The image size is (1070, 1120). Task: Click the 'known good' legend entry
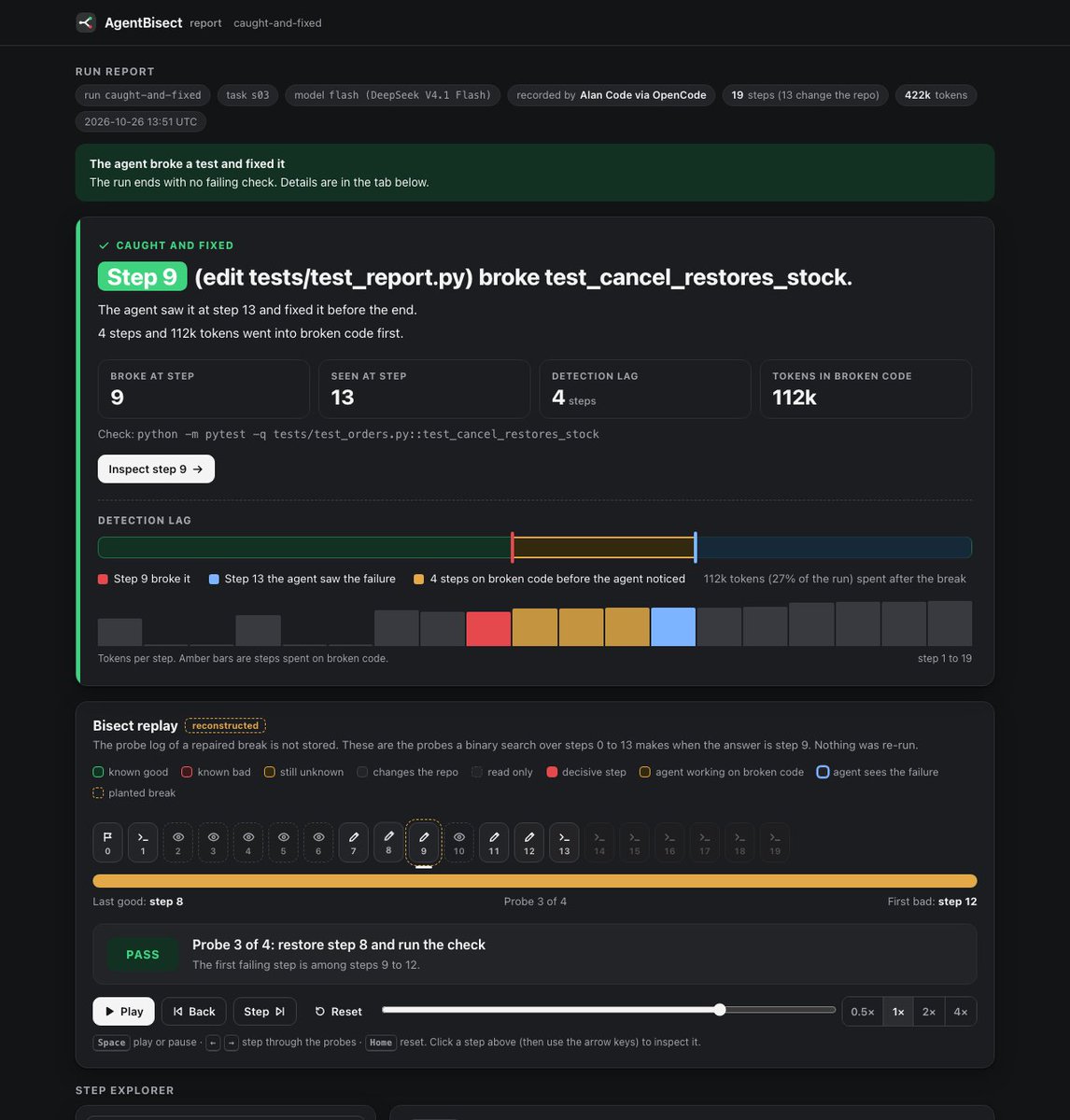point(131,772)
